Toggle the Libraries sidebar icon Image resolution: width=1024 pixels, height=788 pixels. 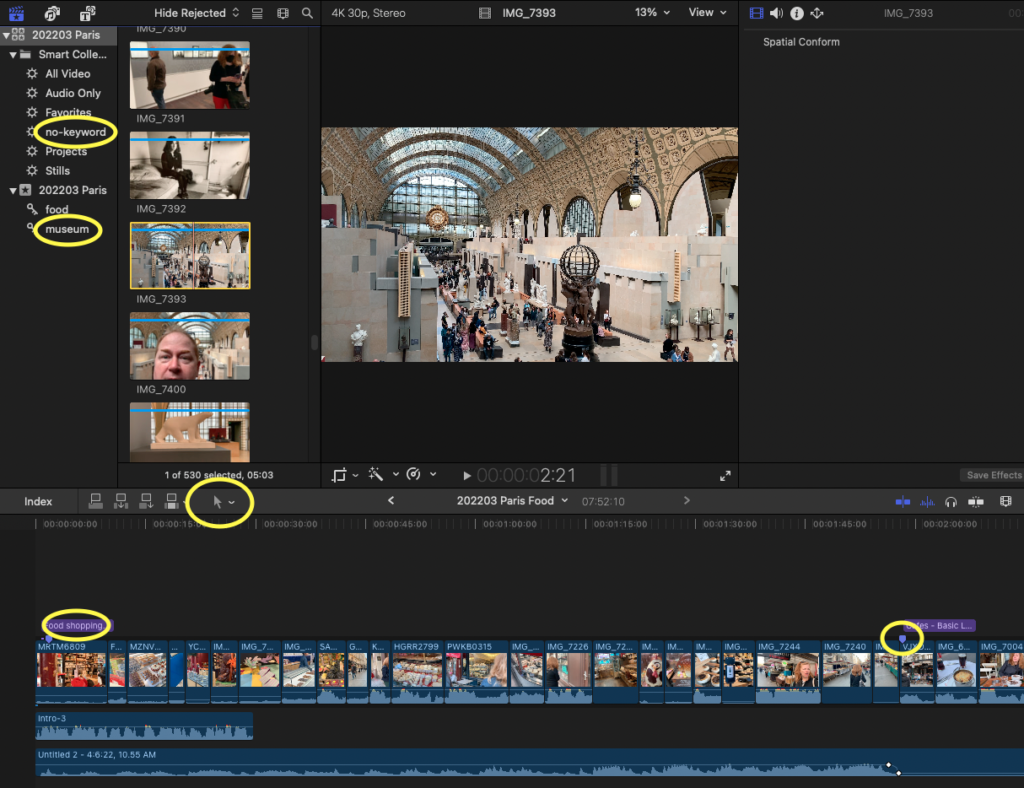coord(16,12)
